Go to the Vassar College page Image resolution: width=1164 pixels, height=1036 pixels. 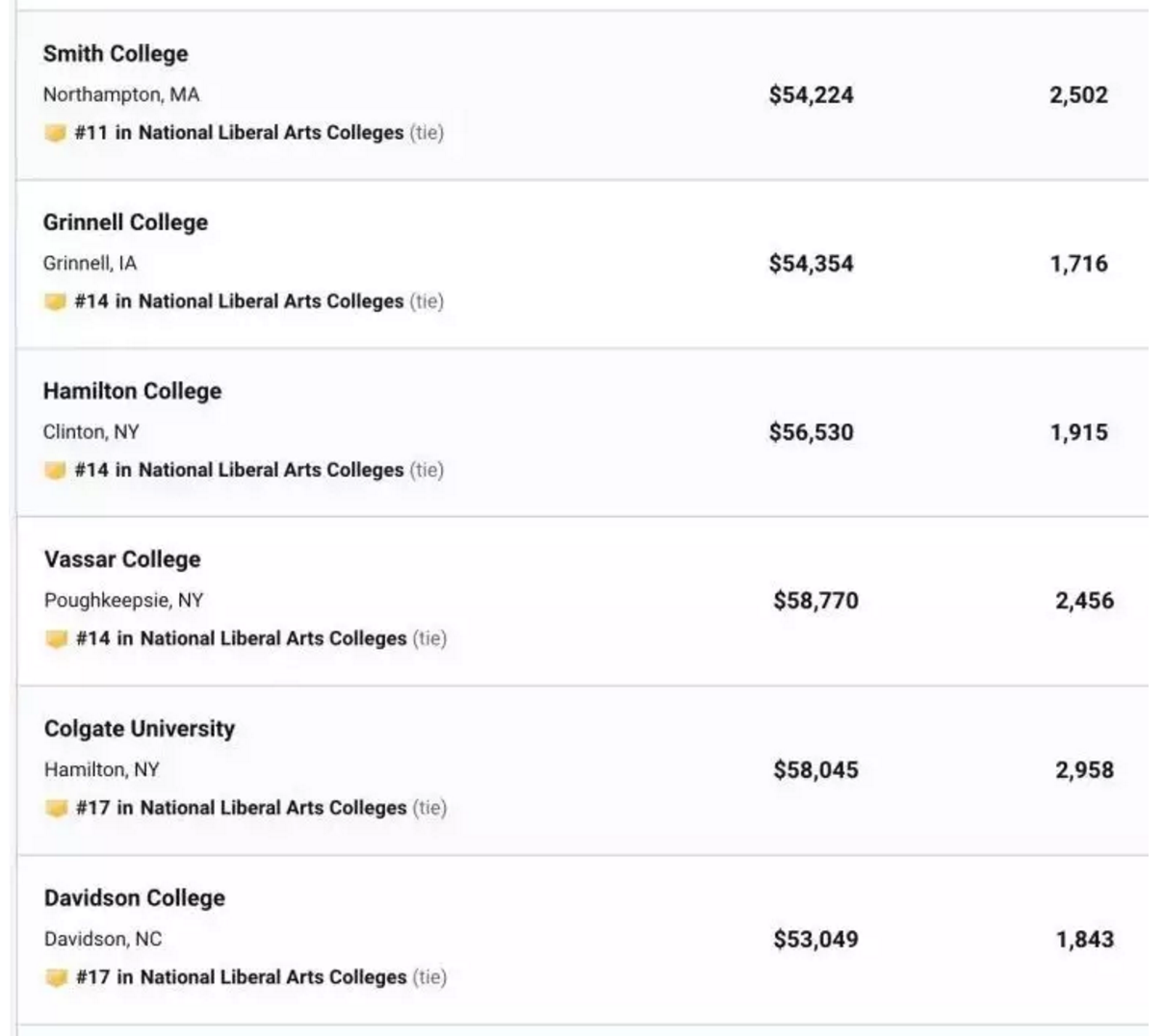tap(122, 559)
